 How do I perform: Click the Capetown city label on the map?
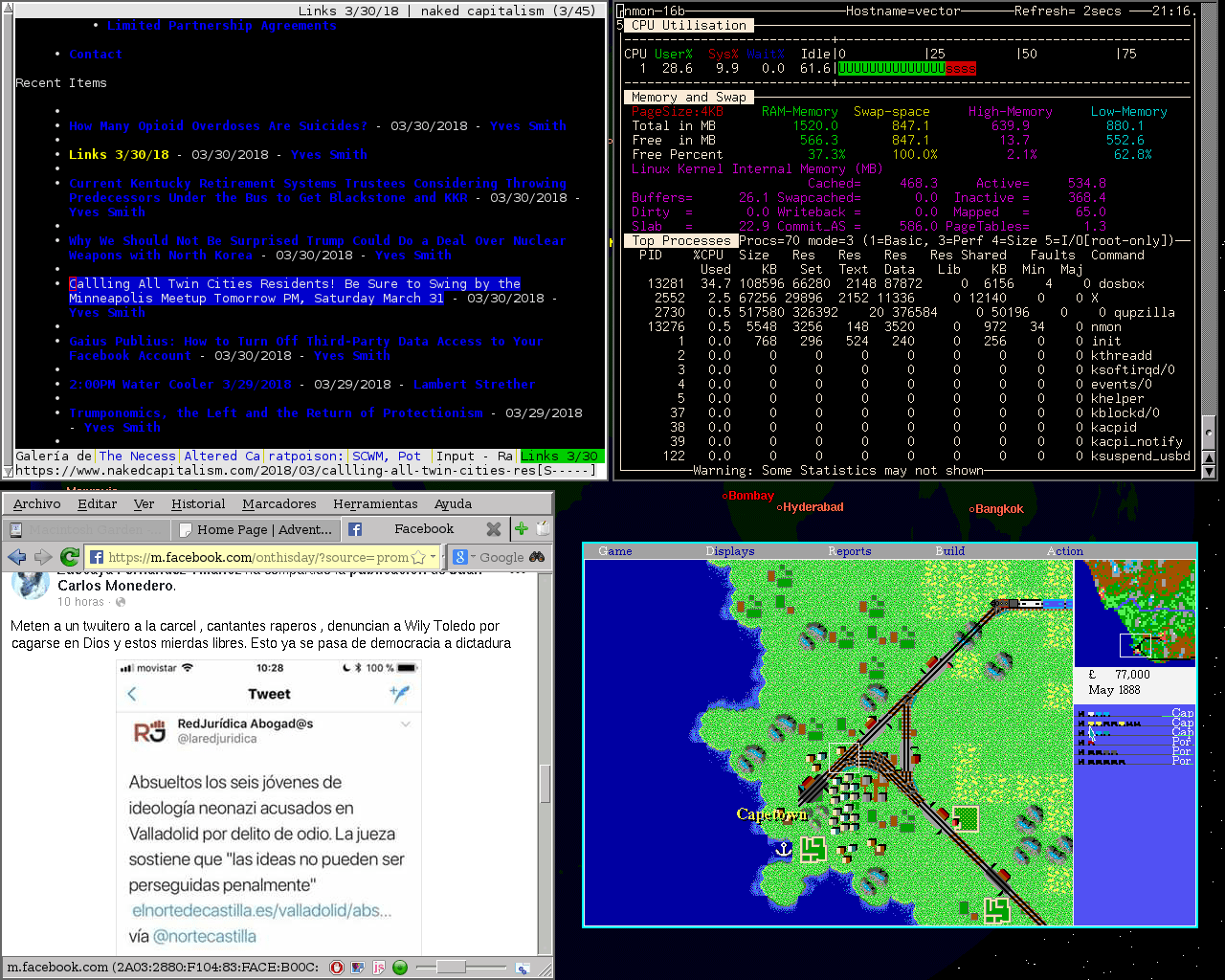771,814
